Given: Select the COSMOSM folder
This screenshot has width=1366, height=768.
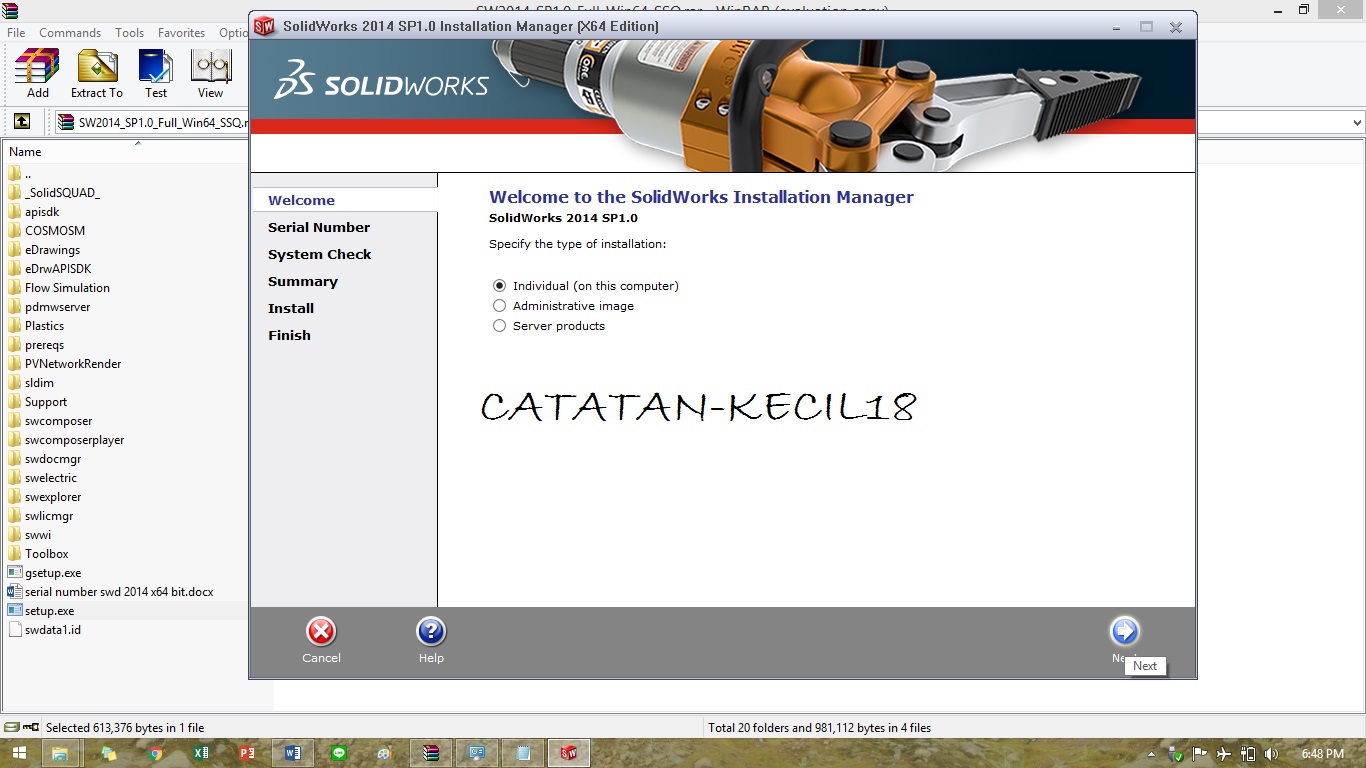Looking at the screenshot, I should 55,231.
